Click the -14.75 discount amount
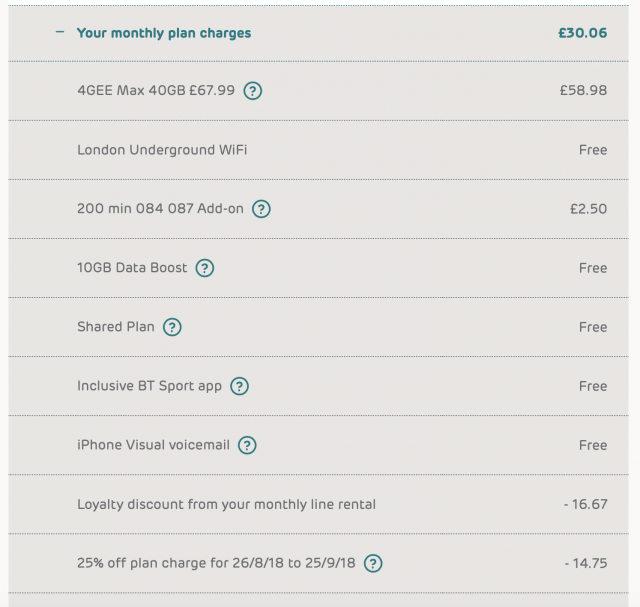The image size is (640, 607). tap(585, 563)
